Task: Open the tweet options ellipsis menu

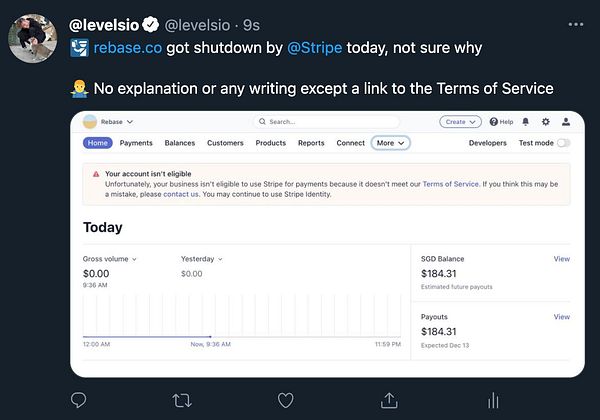Action: pyautogui.click(x=575, y=22)
